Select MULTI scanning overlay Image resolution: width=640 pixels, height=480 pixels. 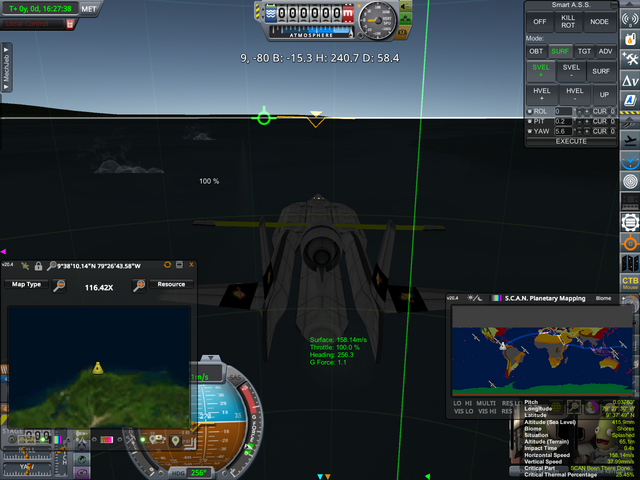click(486, 403)
